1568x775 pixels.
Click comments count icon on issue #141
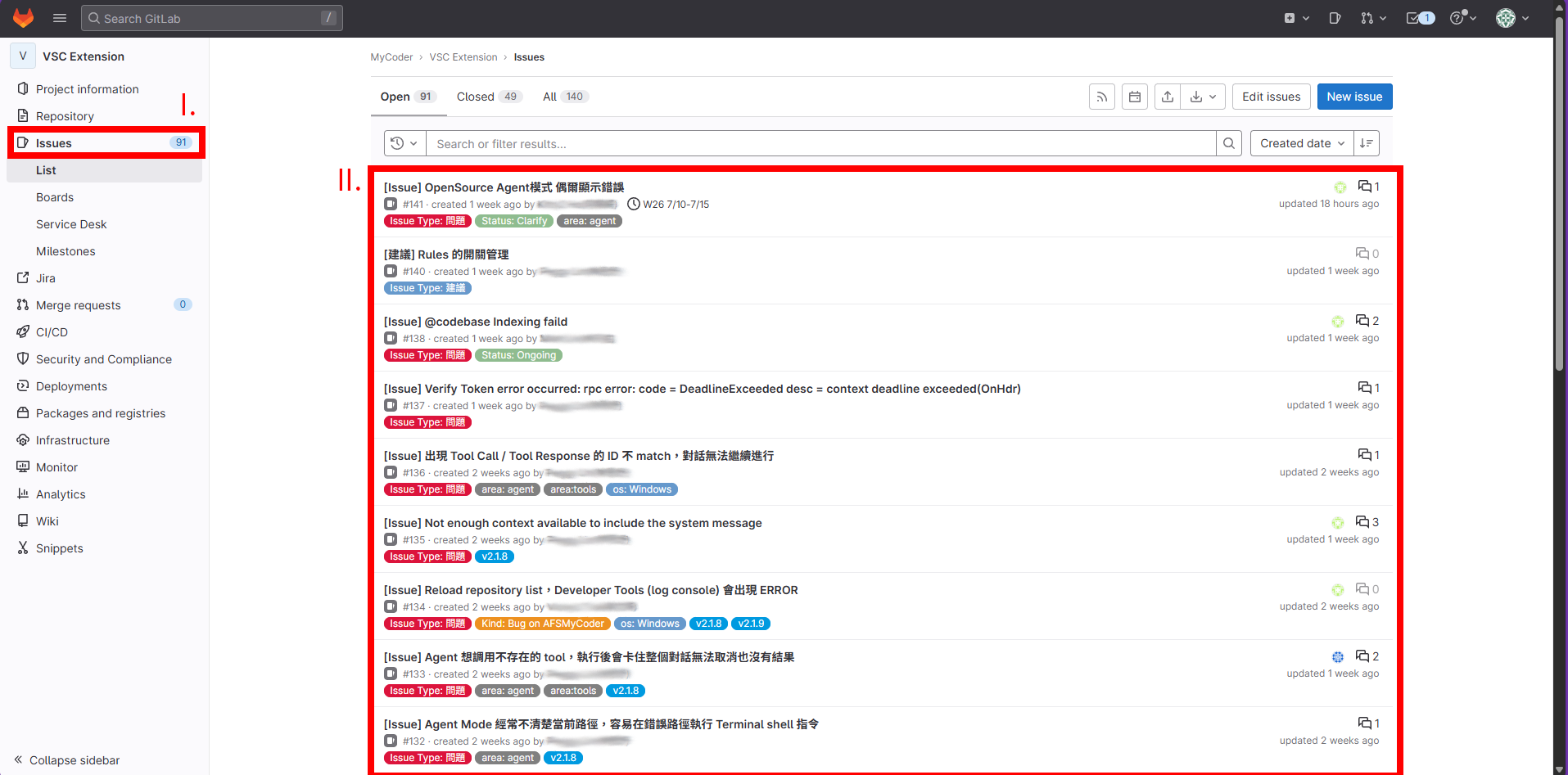coord(1368,187)
